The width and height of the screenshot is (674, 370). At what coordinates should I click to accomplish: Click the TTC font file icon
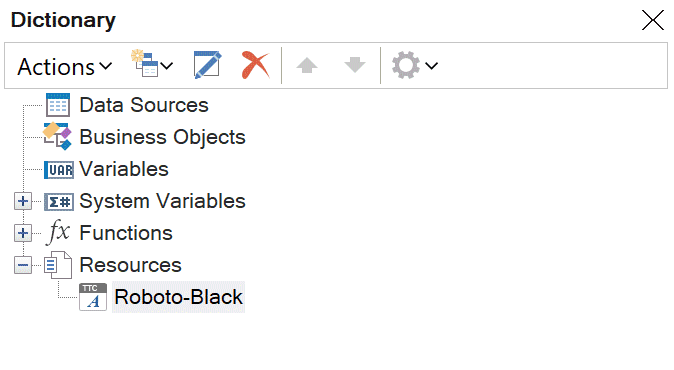click(93, 297)
